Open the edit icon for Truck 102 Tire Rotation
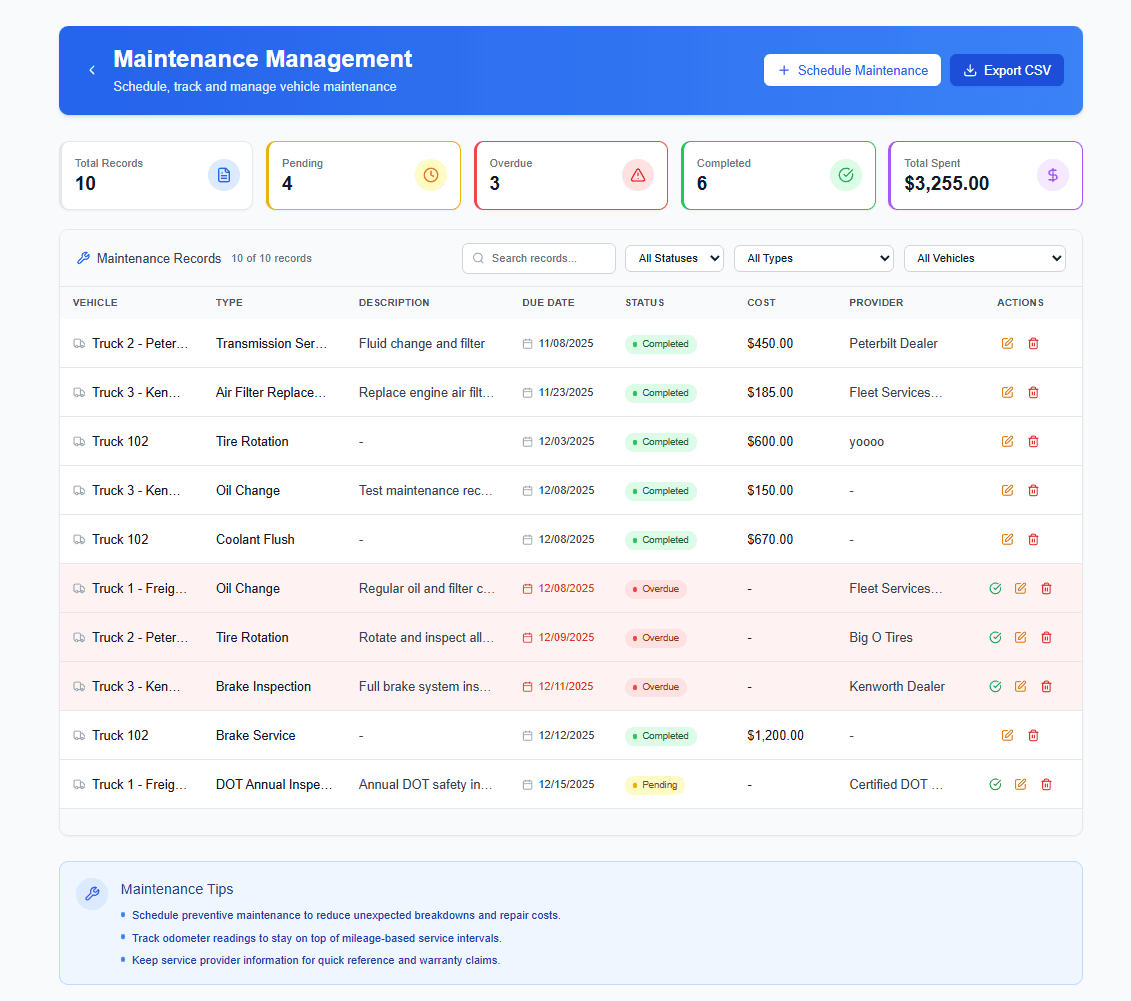The height and width of the screenshot is (1001, 1131). tap(1007, 441)
